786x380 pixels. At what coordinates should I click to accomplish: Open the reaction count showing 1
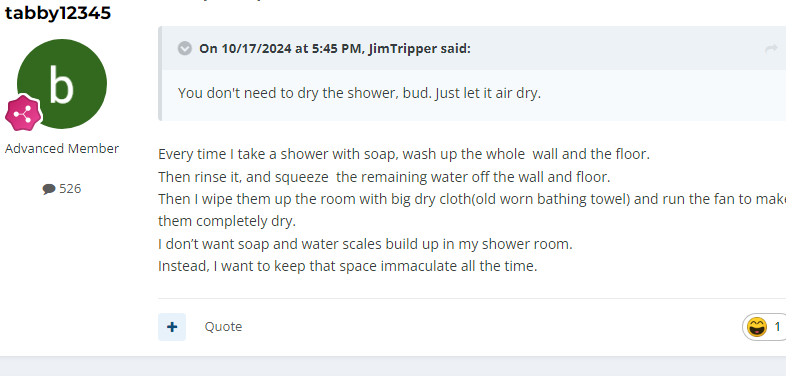coord(777,327)
